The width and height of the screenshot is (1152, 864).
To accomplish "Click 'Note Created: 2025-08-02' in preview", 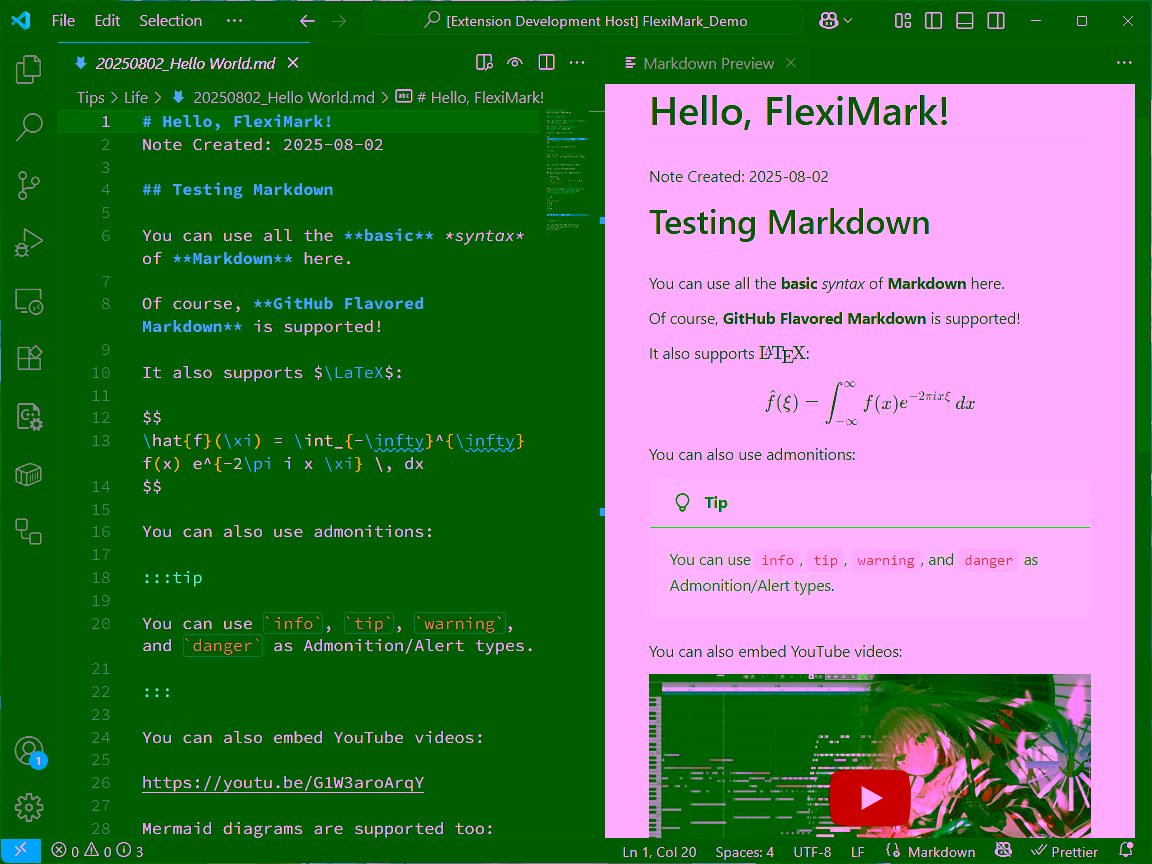I will point(738,176).
